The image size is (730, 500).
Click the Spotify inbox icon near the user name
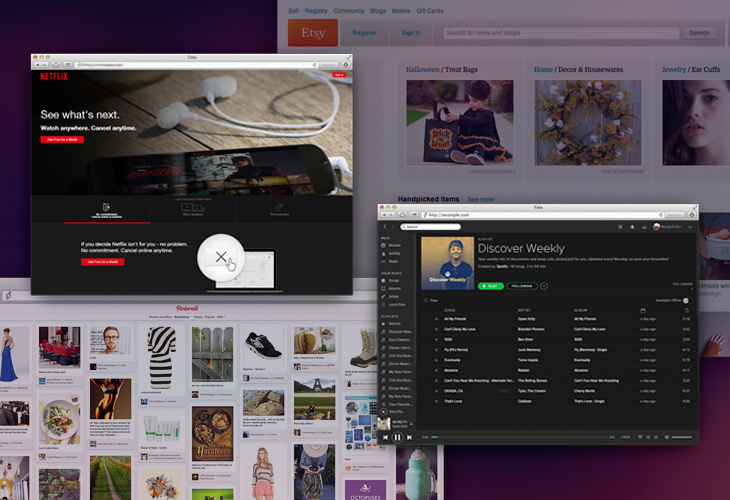(644, 227)
